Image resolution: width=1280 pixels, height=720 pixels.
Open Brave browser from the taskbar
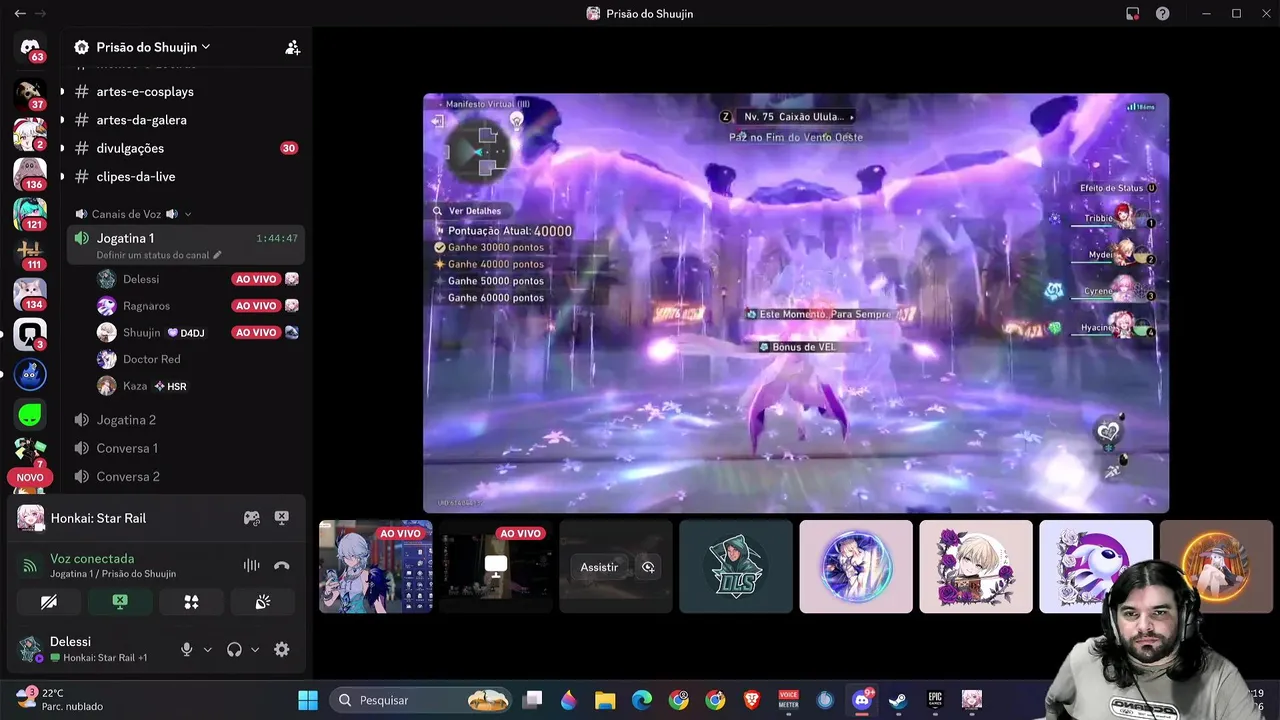point(752,700)
